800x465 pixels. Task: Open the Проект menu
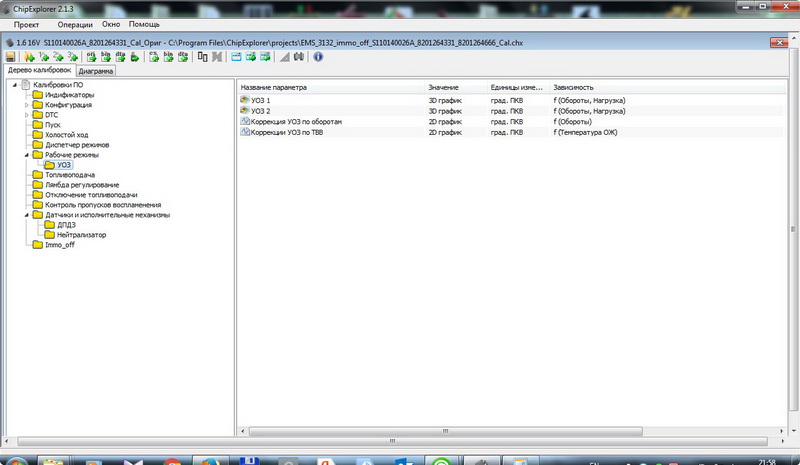(26, 23)
